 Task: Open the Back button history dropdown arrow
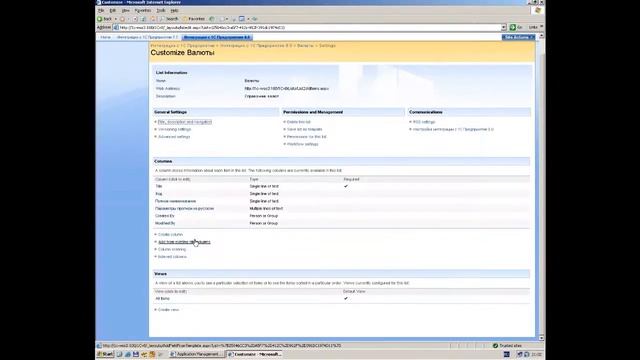click(116, 19)
